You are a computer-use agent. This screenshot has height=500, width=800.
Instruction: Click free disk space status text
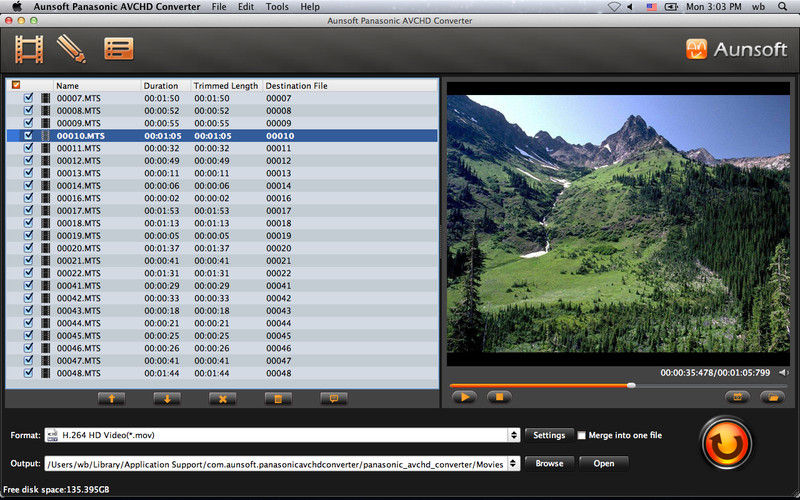(x=56, y=490)
